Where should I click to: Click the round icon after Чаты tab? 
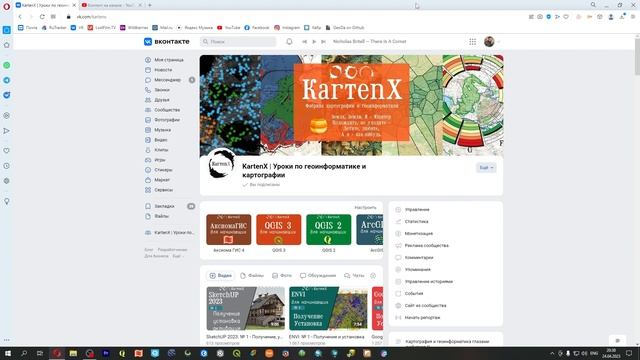(373, 276)
